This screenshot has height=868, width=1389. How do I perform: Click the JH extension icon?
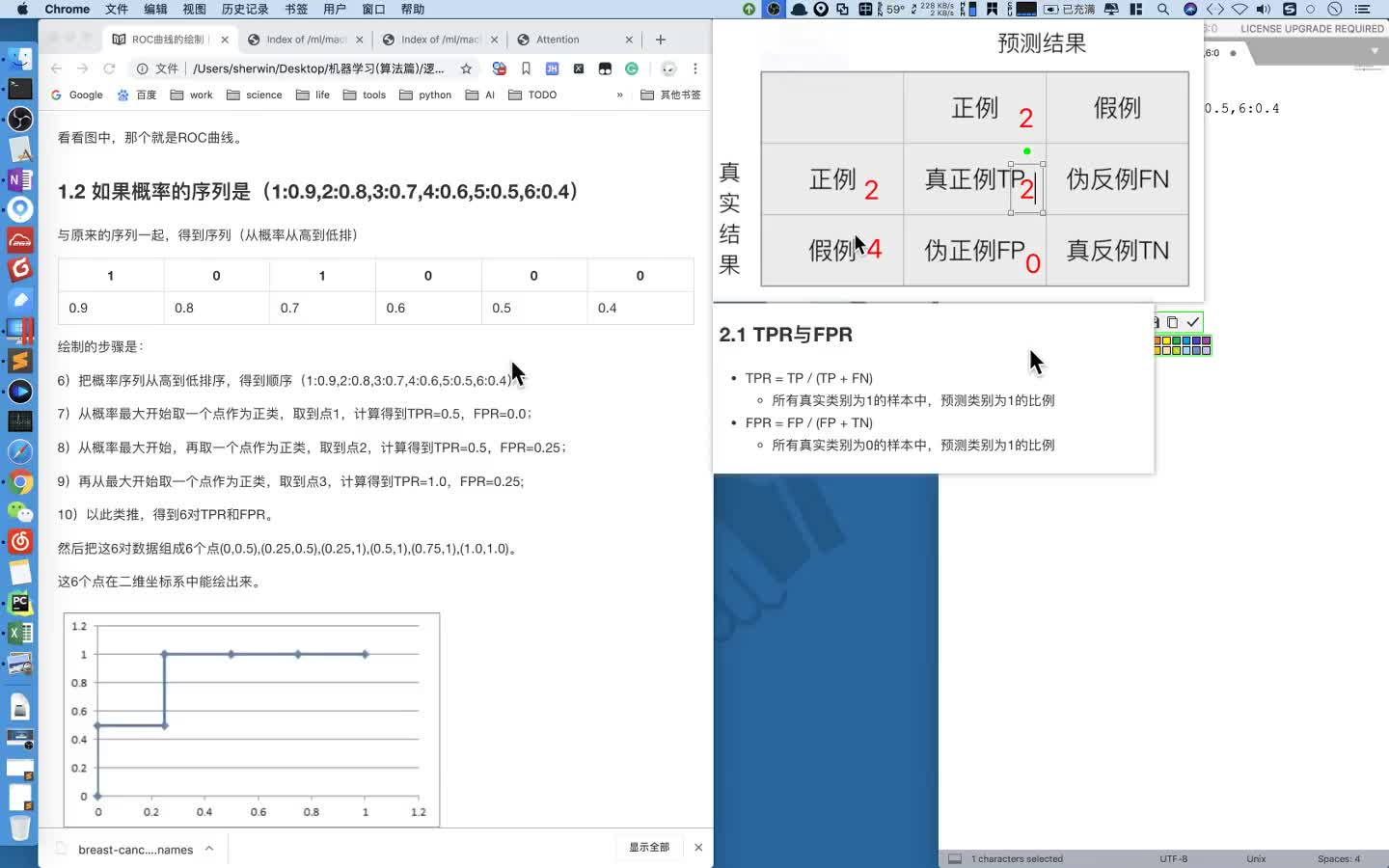click(x=552, y=68)
